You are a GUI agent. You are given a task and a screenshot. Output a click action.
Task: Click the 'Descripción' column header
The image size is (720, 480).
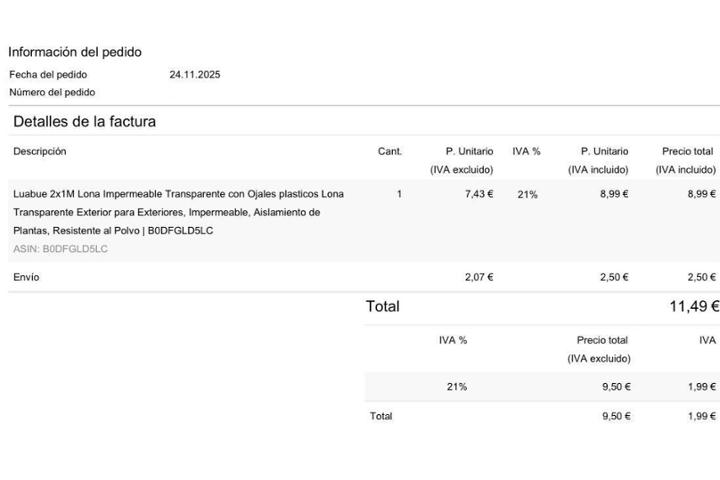(x=40, y=151)
